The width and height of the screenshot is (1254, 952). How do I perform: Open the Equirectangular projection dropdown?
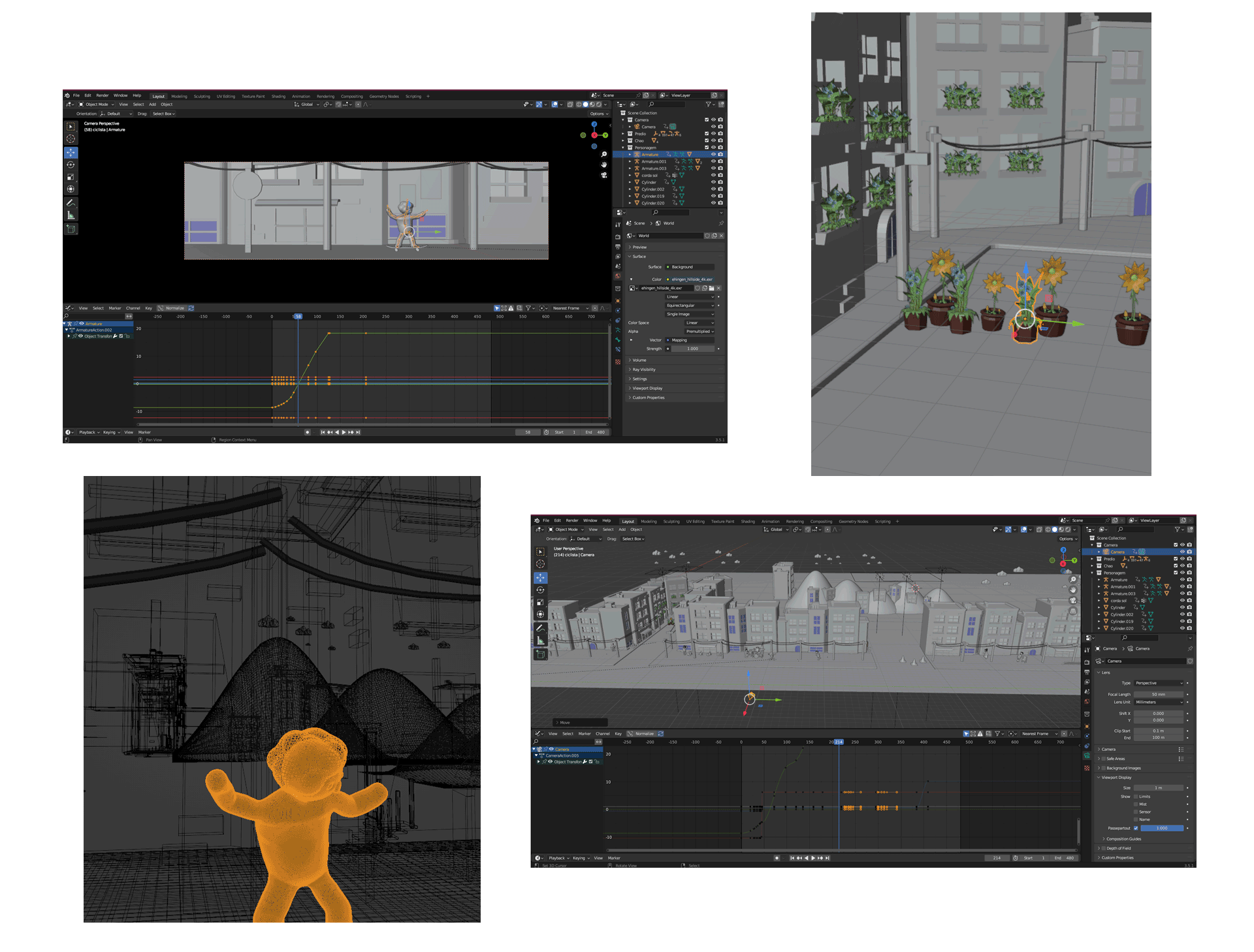pyautogui.click(x=690, y=306)
